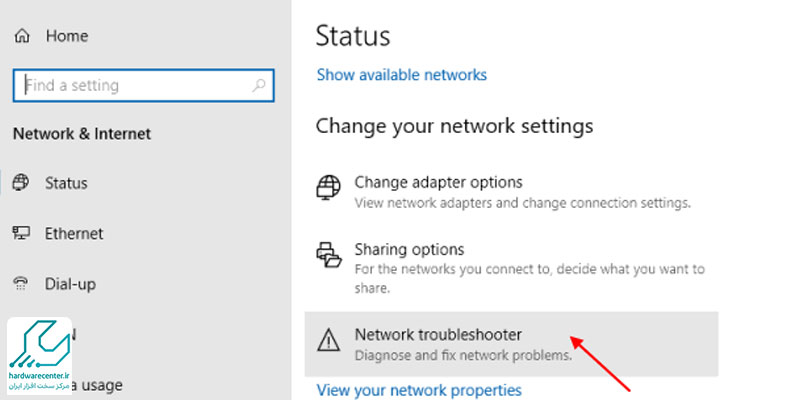Click the magnifier icon in search box
The height and width of the screenshot is (400, 800).
[x=259, y=85]
